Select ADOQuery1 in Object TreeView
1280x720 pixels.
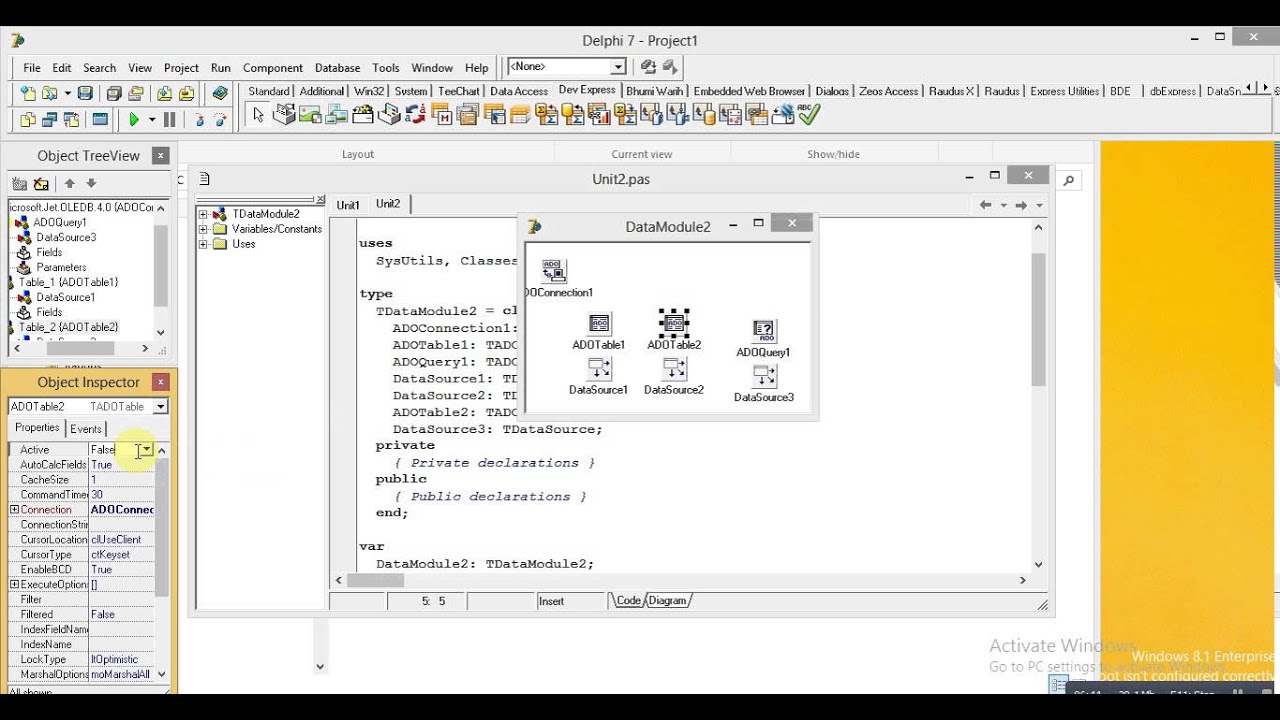point(60,223)
